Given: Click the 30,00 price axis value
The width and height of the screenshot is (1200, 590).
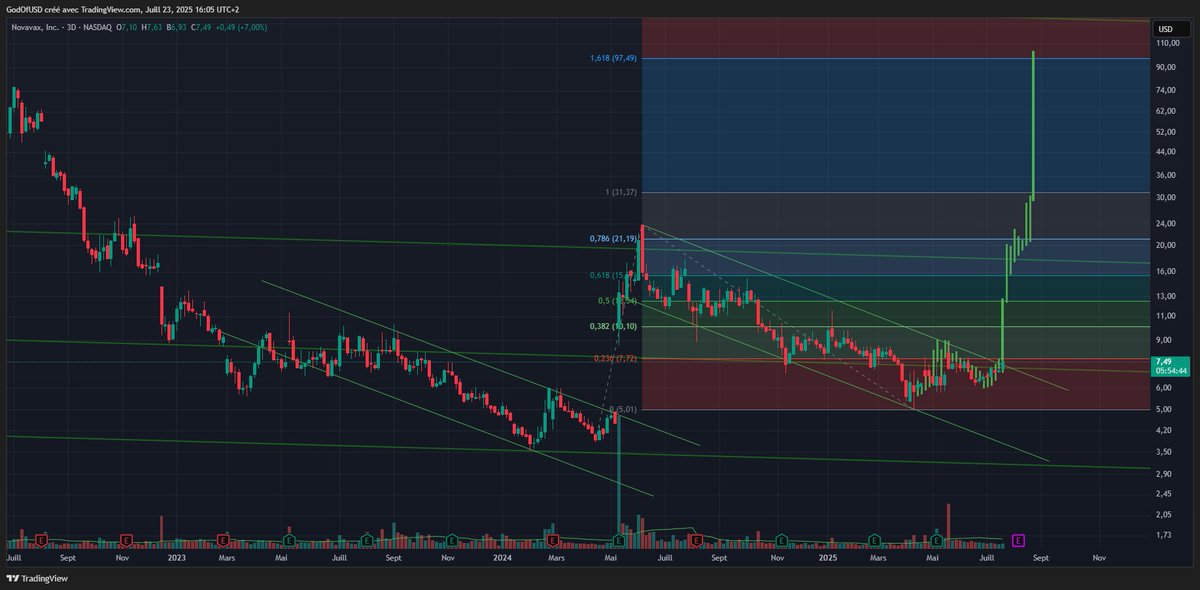Looking at the screenshot, I should 1165,198.
